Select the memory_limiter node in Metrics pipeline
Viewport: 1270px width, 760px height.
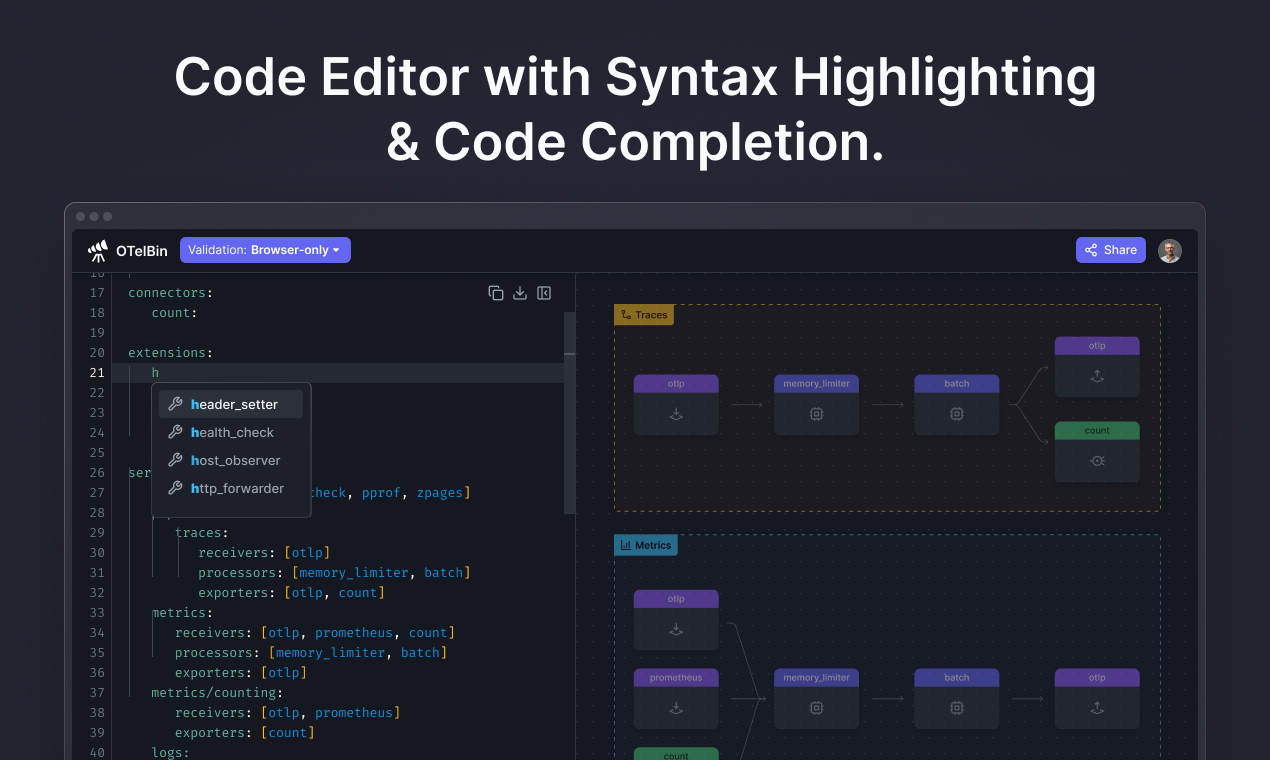point(816,698)
